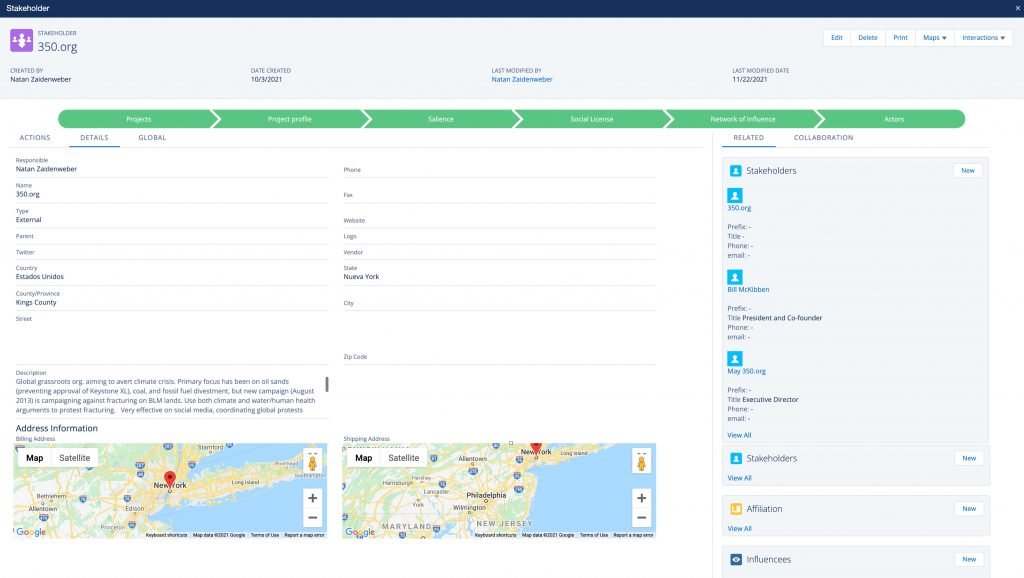
Task: Click the Responsible value Natan Zaidenweber
Action: pos(46,169)
